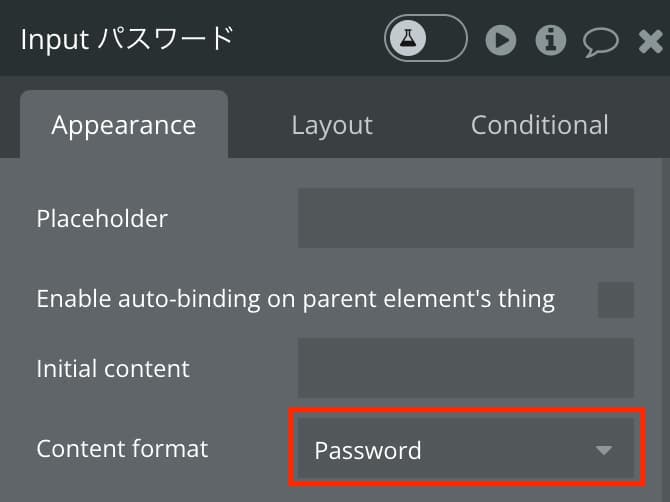Click the Content format dropdown arrow

click(x=604, y=450)
